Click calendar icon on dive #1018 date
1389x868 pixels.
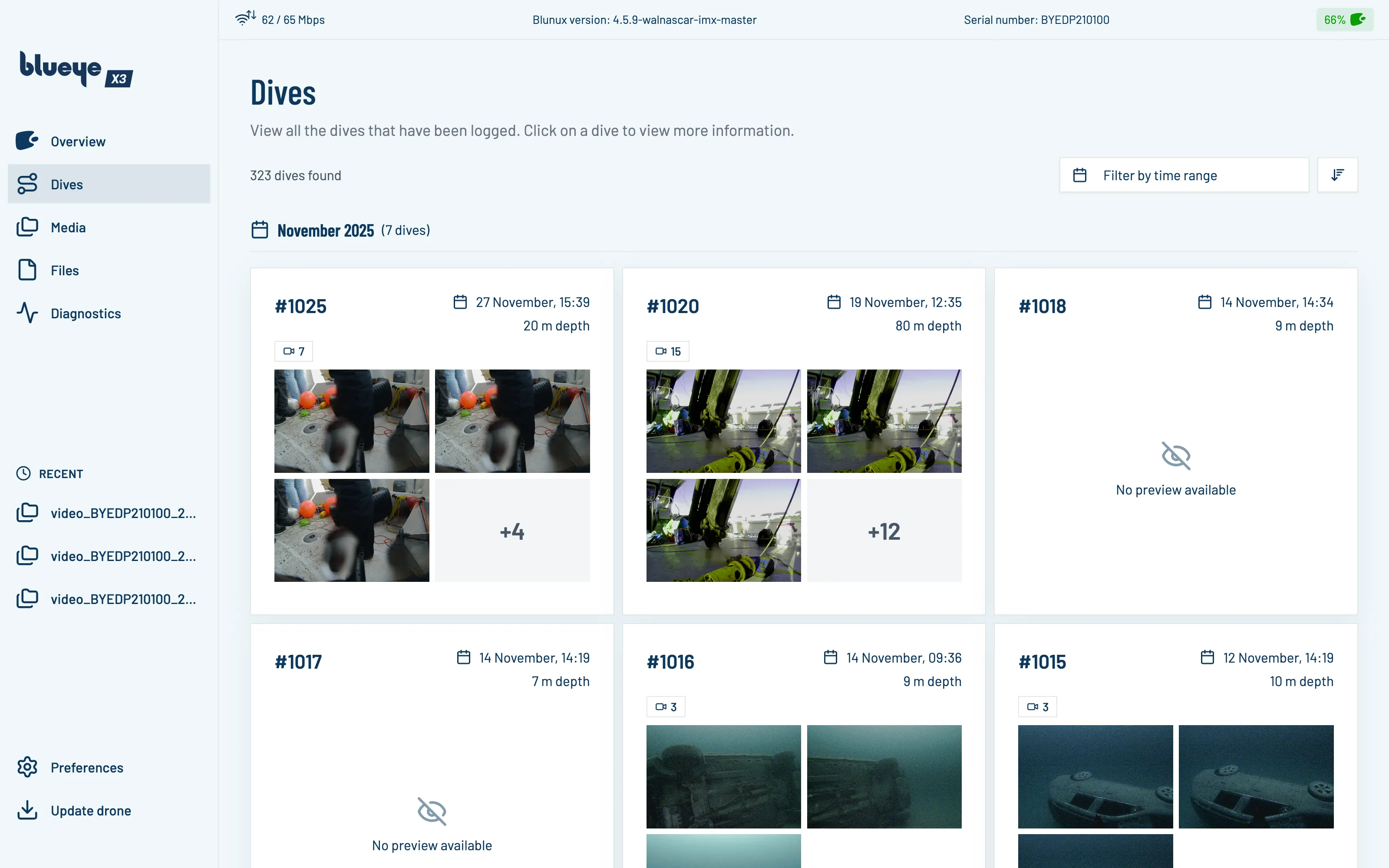[x=1205, y=301]
